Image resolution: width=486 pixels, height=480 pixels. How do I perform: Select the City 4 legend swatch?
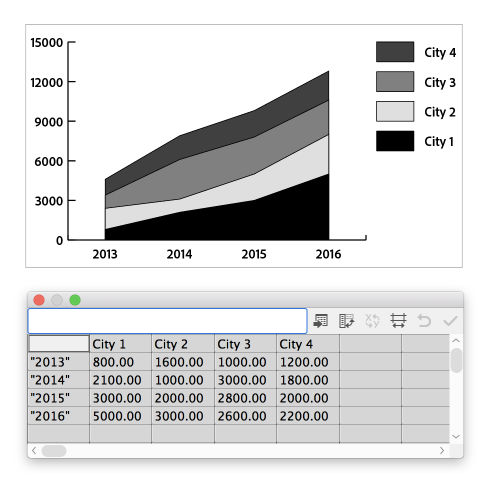coord(395,52)
